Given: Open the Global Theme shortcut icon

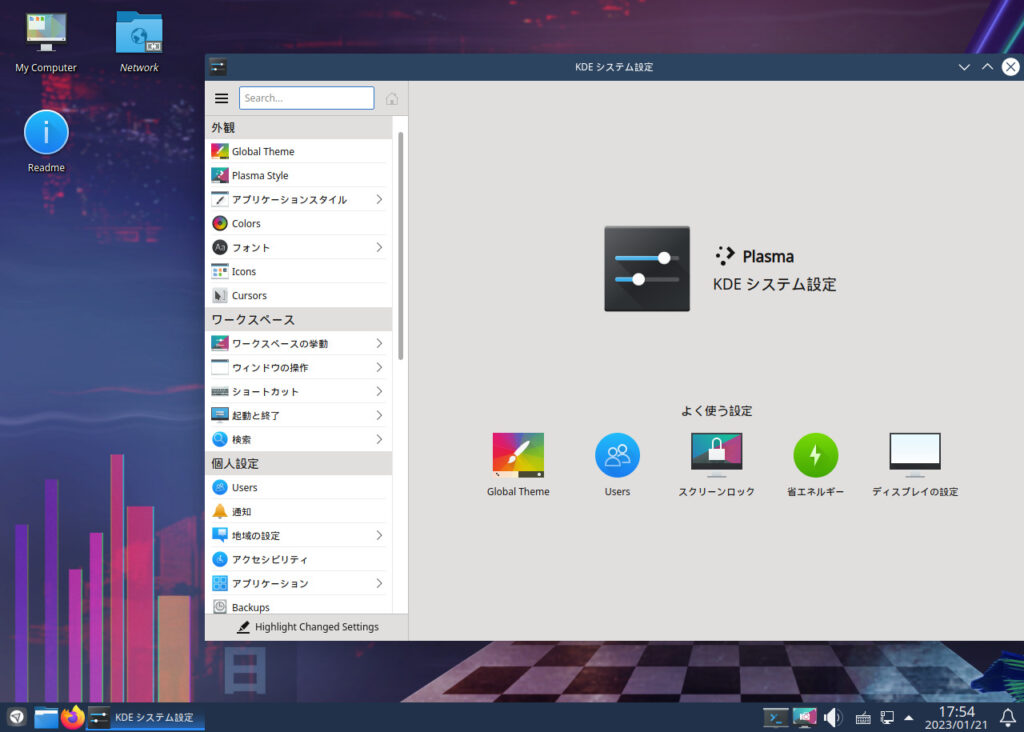Looking at the screenshot, I should tap(518, 456).
